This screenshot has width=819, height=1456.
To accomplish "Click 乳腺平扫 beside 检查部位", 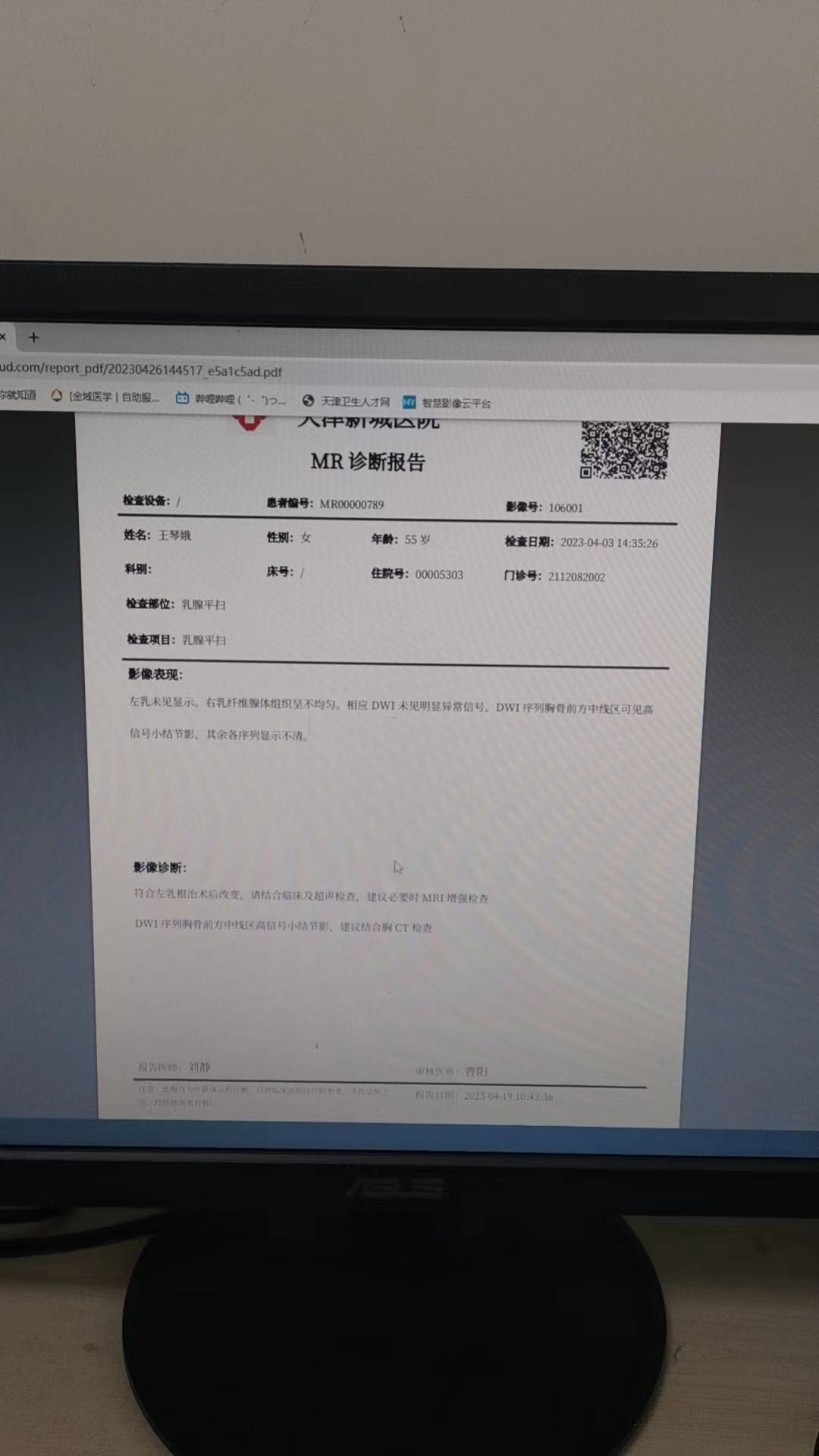I will (203, 604).
